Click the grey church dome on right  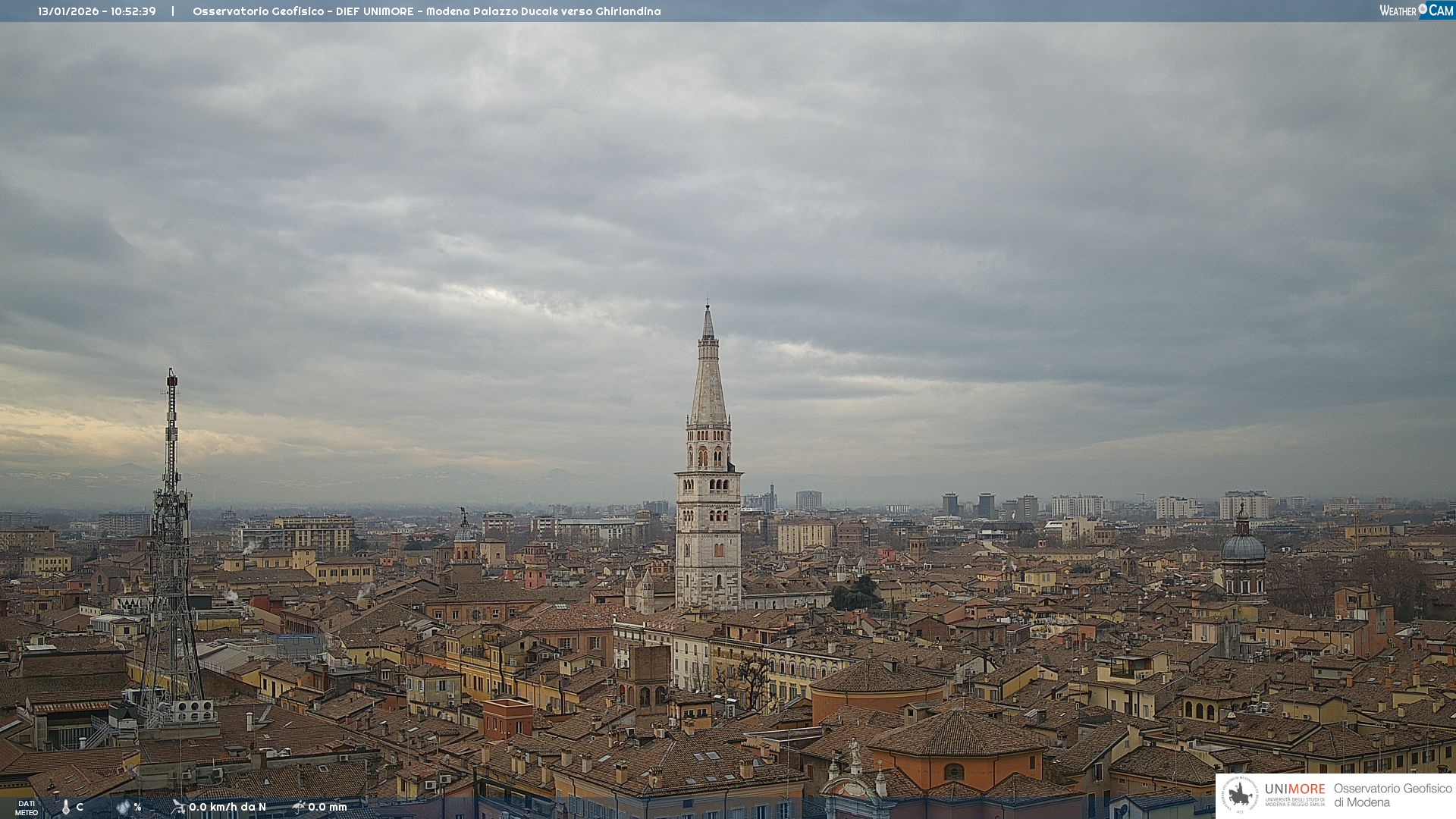[1243, 548]
